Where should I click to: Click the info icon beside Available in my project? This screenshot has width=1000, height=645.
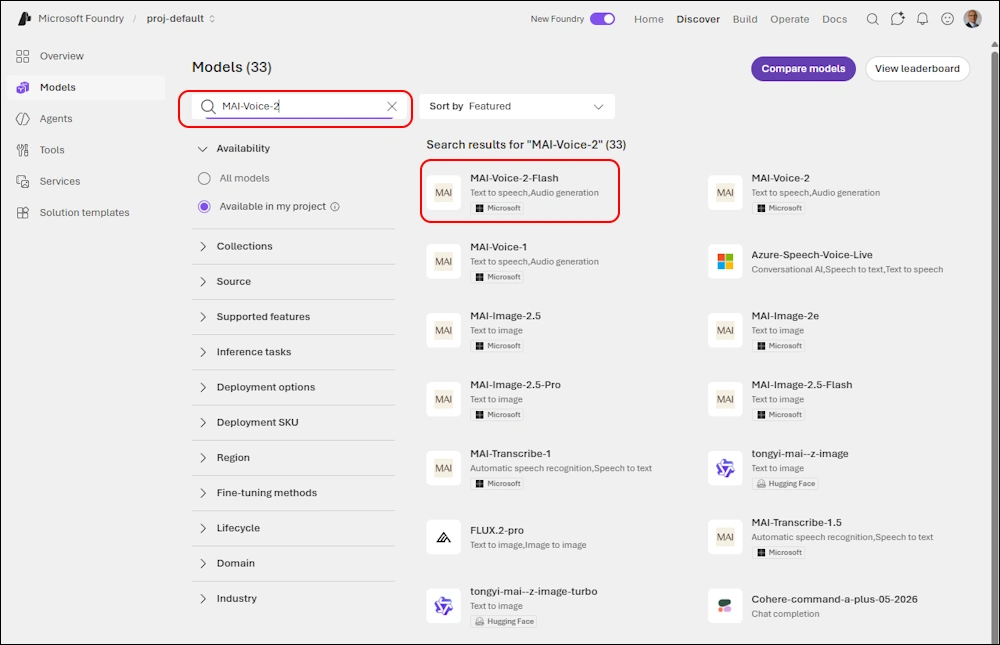(x=335, y=207)
